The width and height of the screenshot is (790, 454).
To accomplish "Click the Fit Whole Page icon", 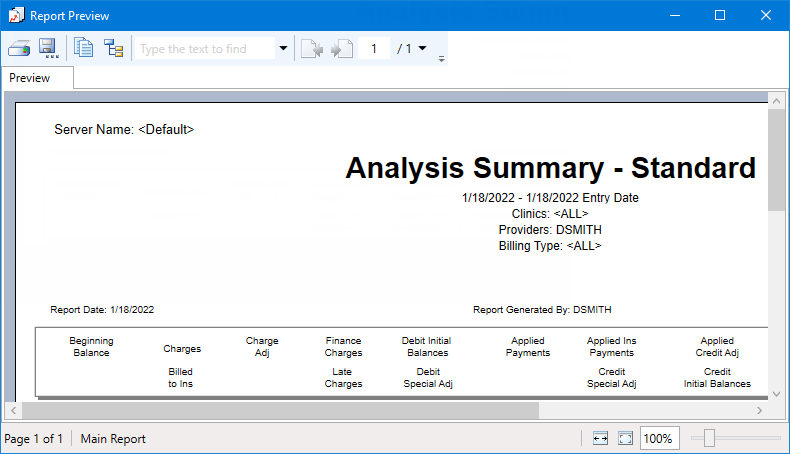I will click(x=626, y=438).
